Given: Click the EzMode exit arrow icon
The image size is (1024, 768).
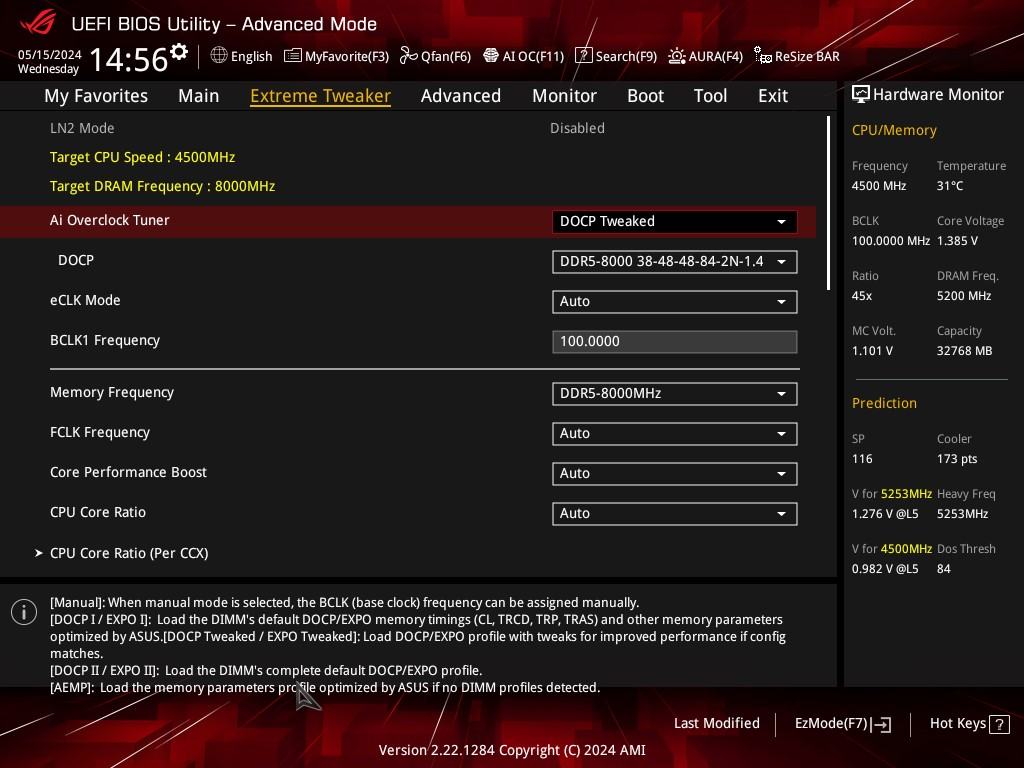Looking at the screenshot, I should (881, 724).
